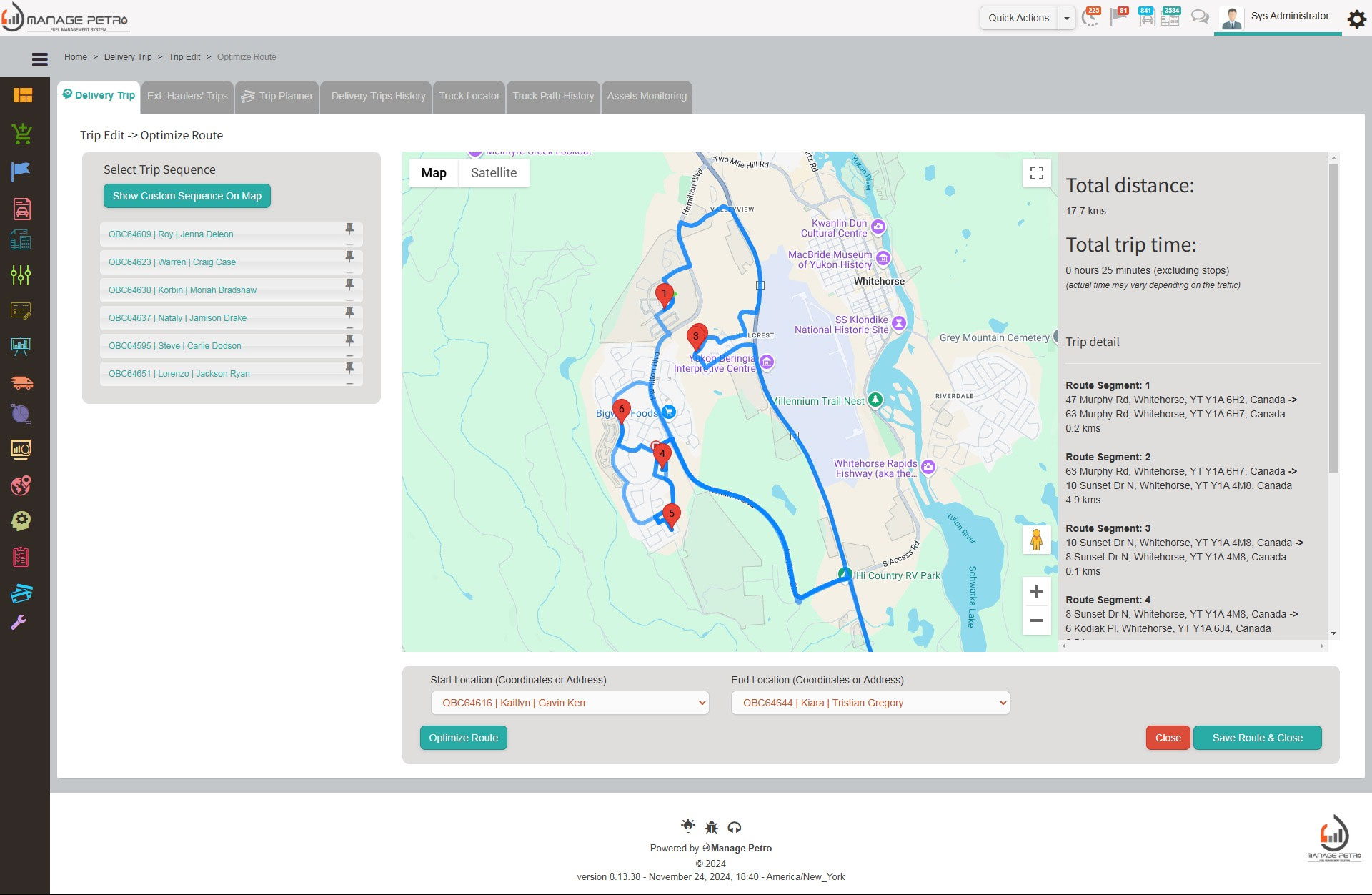Switch to the Trip Planner tab
This screenshot has height=895, width=1372.
[277, 96]
